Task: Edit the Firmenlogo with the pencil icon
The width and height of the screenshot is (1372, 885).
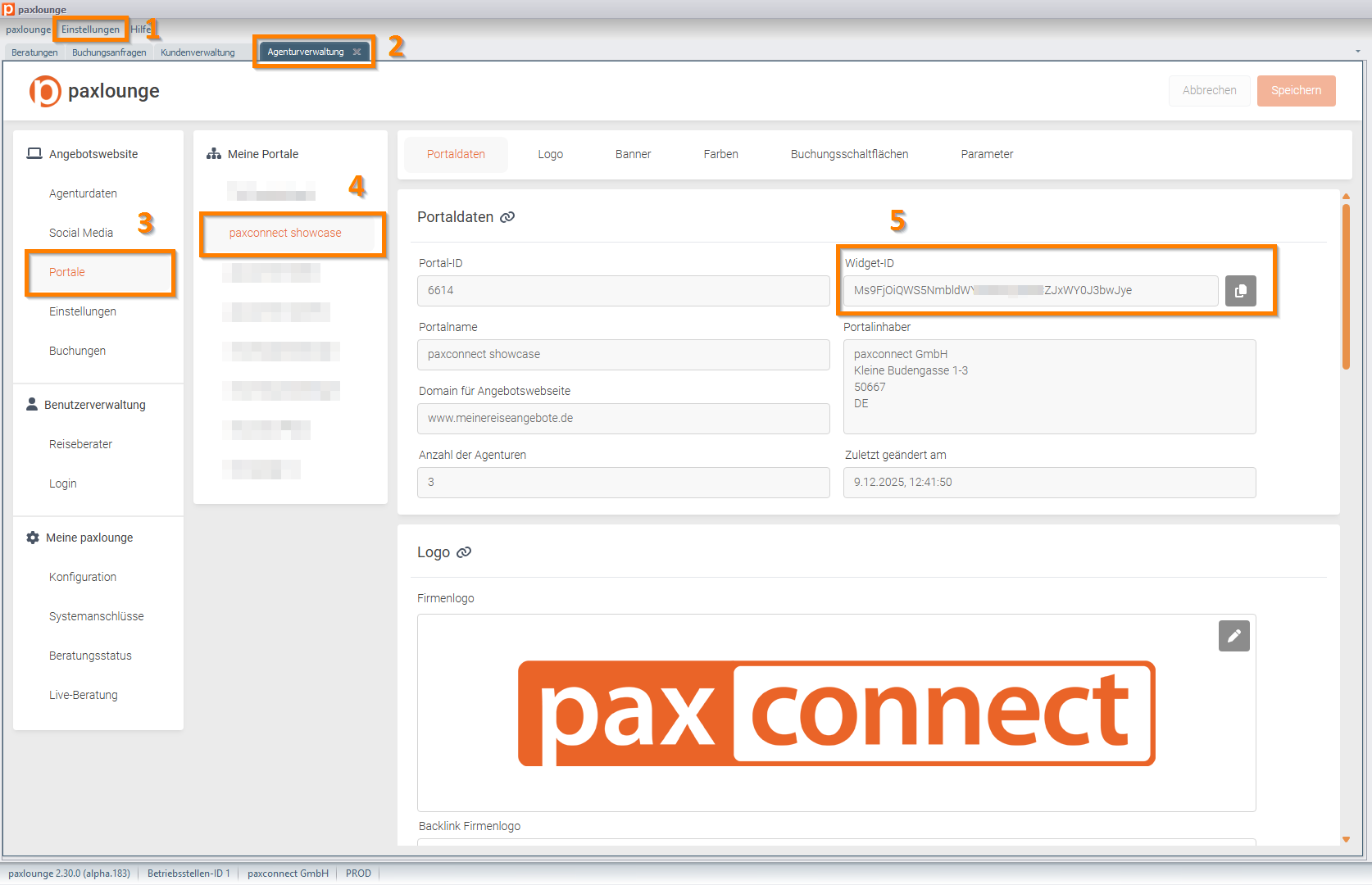Action: tap(1233, 636)
